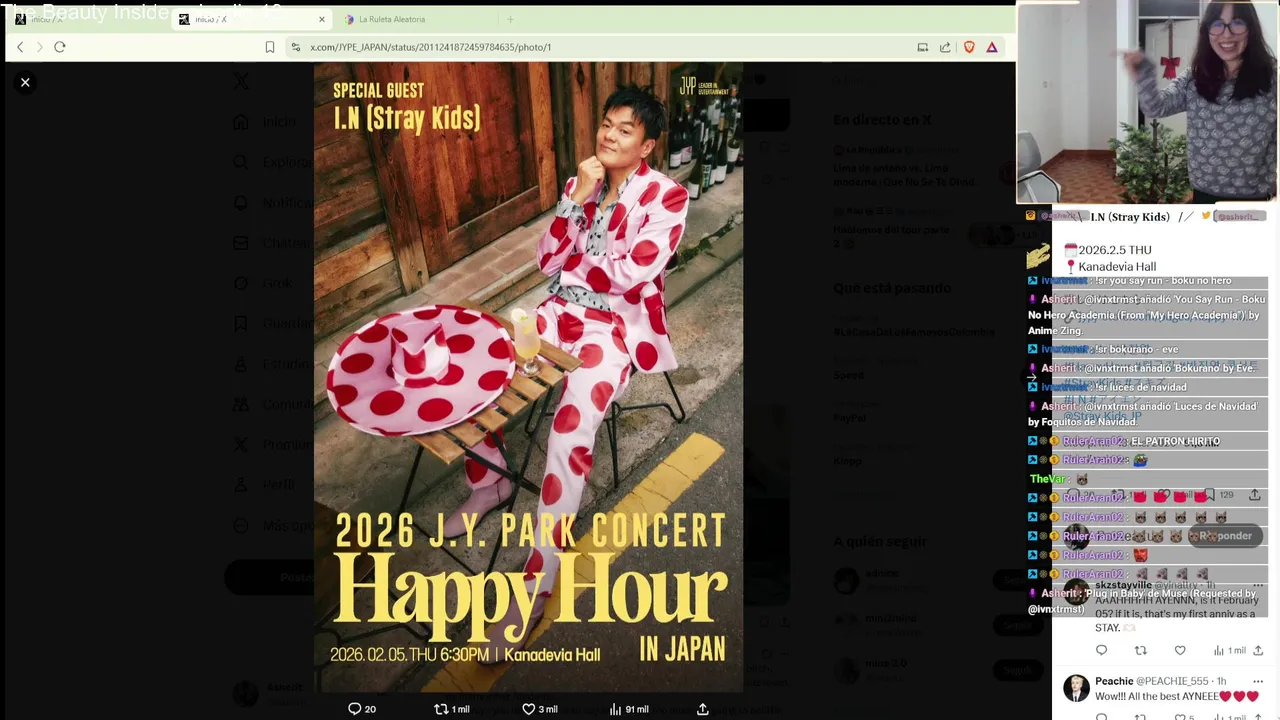Click chat message 'EL PATRON HIRITO'
Viewport: 1280px width, 720px height.
click(x=1175, y=441)
